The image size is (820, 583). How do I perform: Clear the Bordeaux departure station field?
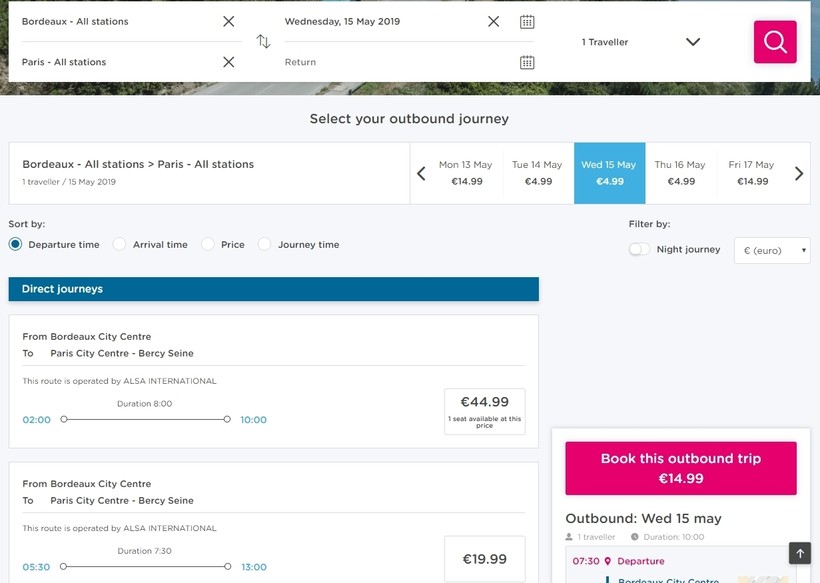point(229,21)
